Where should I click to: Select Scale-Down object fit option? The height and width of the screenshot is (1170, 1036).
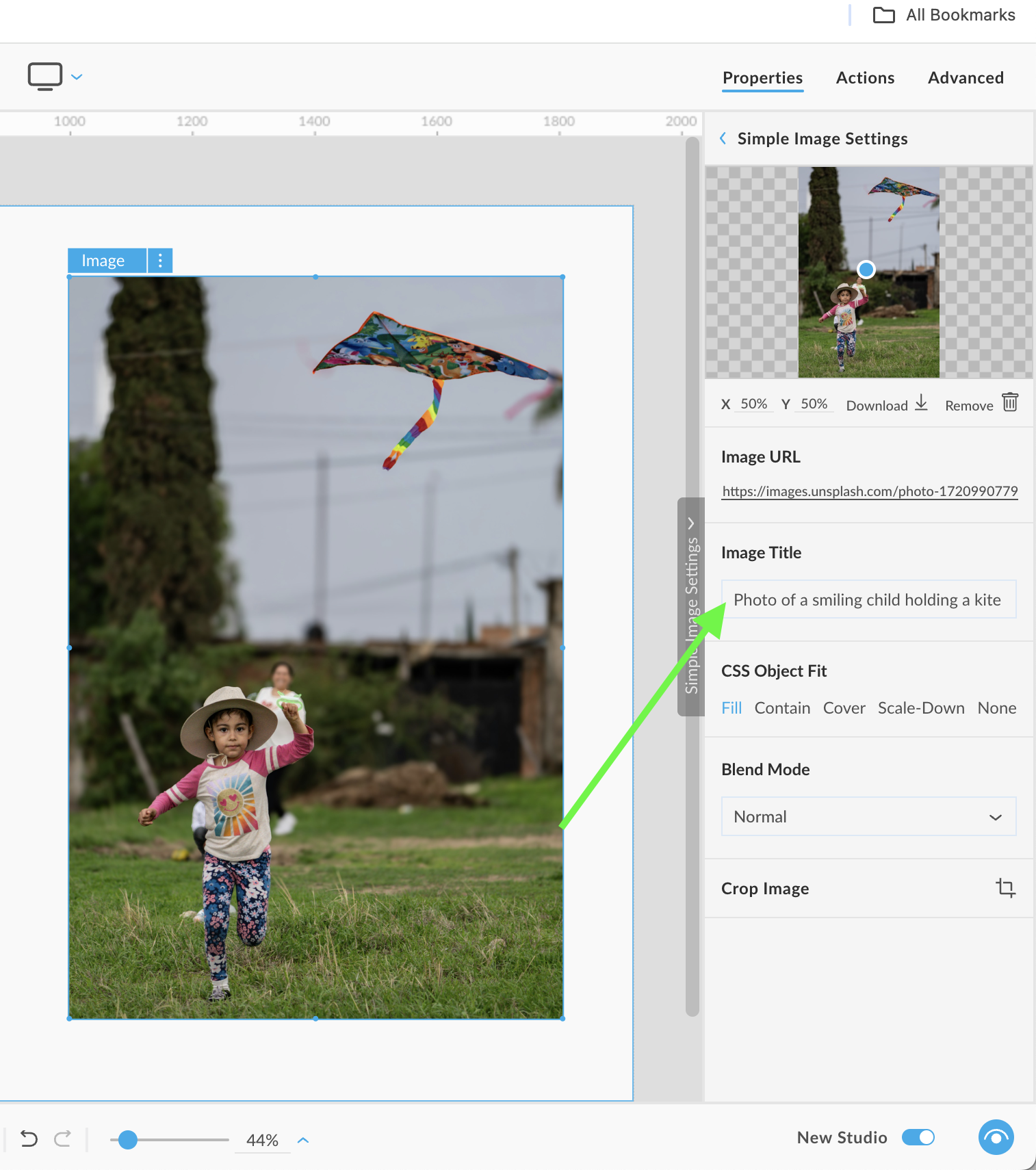921,708
